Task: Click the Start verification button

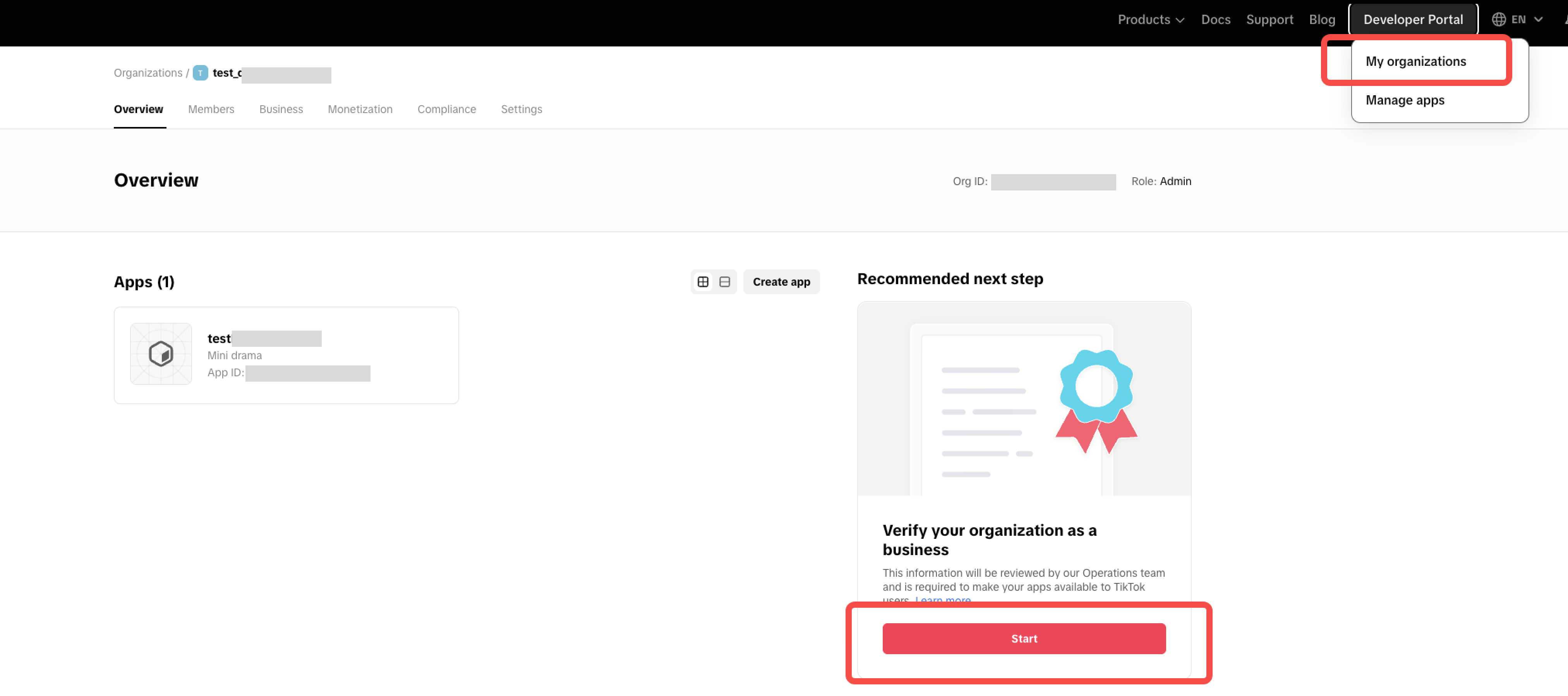Action: pyautogui.click(x=1024, y=639)
